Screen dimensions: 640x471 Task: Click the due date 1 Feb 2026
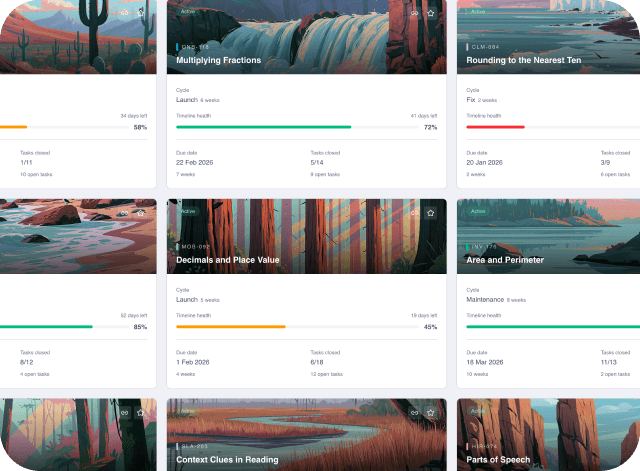click(193, 362)
